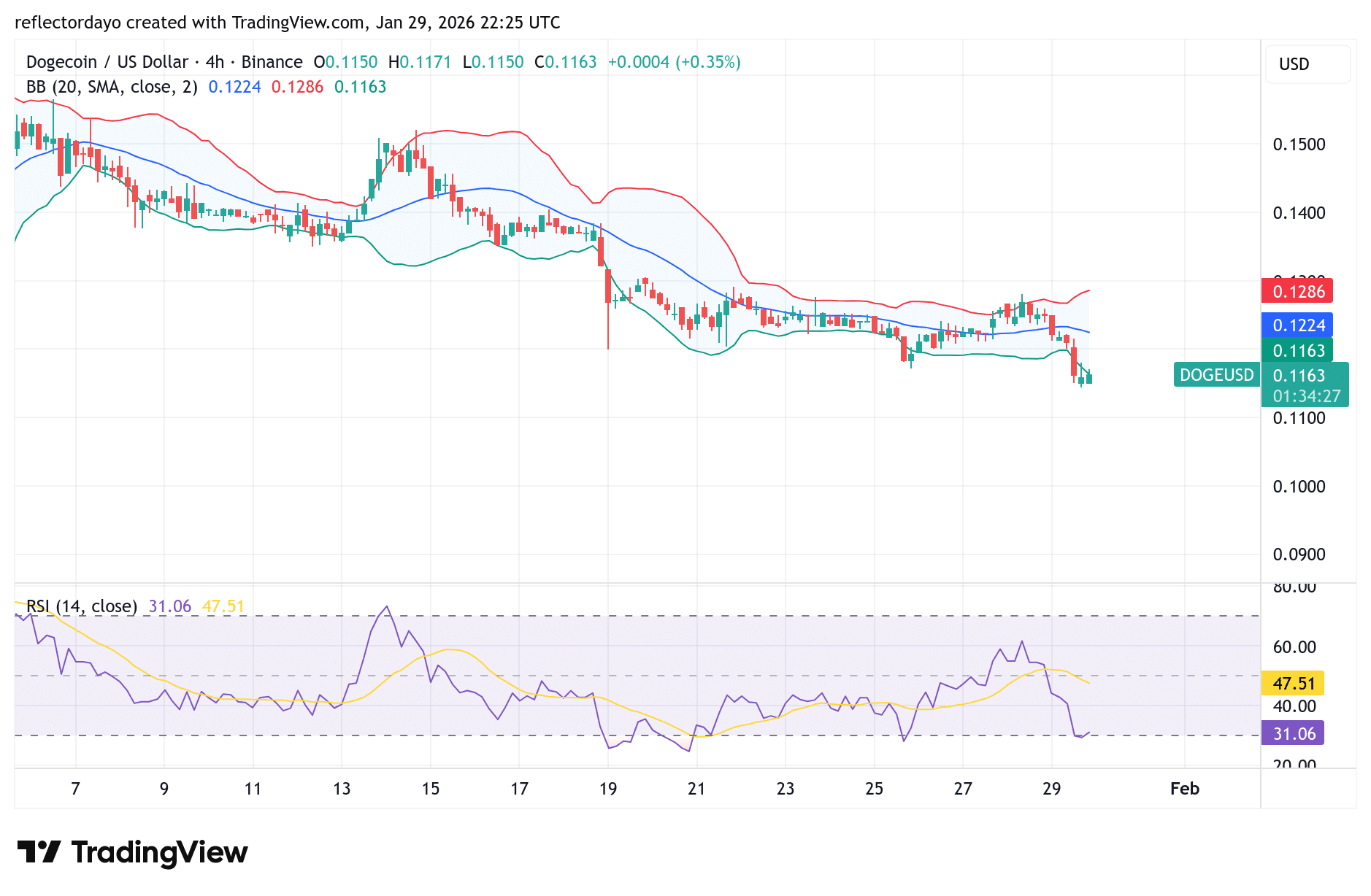Click the Binance exchange label
Screen dimensions: 1371x896
click(x=273, y=62)
